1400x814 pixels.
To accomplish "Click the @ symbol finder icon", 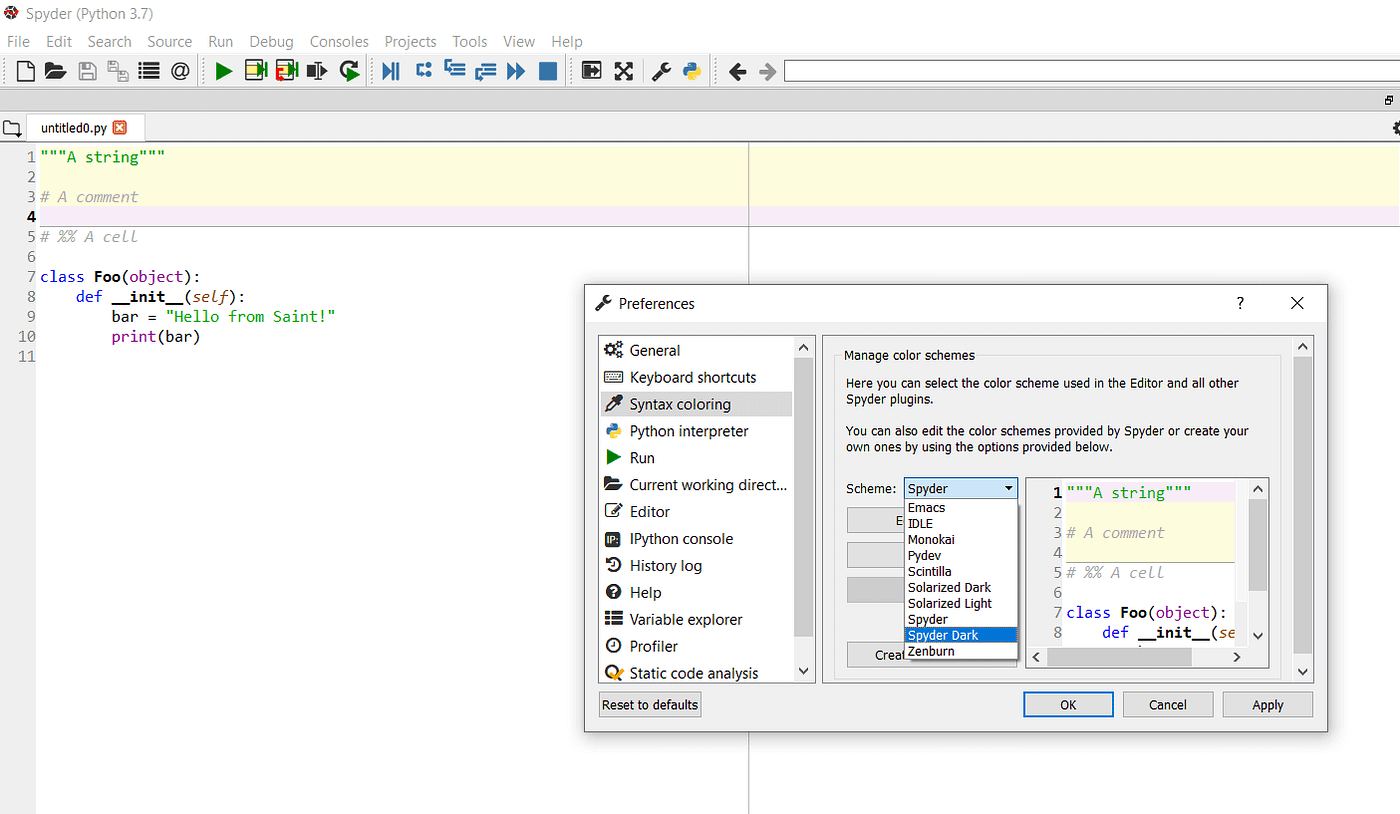I will pyautogui.click(x=180, y=71).
